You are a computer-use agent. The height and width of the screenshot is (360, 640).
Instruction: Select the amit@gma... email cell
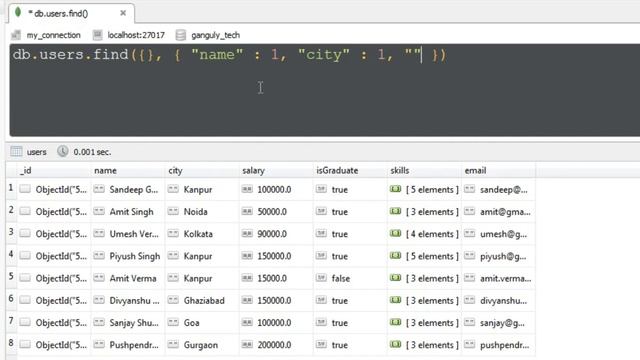coord(498,212)
